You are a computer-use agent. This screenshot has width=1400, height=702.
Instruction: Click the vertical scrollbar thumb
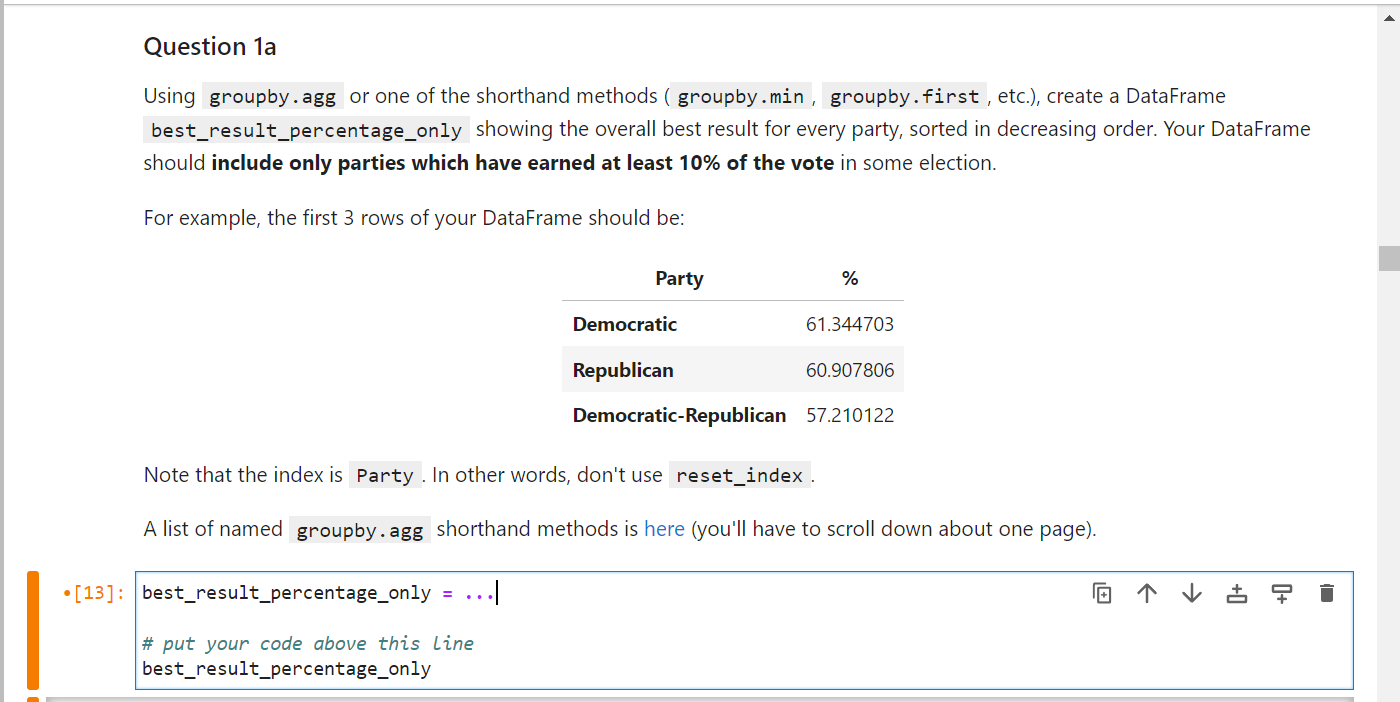pos(1390,258)
